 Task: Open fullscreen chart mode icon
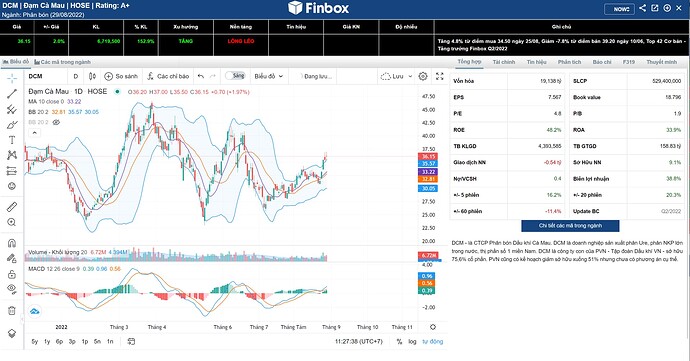click(440, 76)
